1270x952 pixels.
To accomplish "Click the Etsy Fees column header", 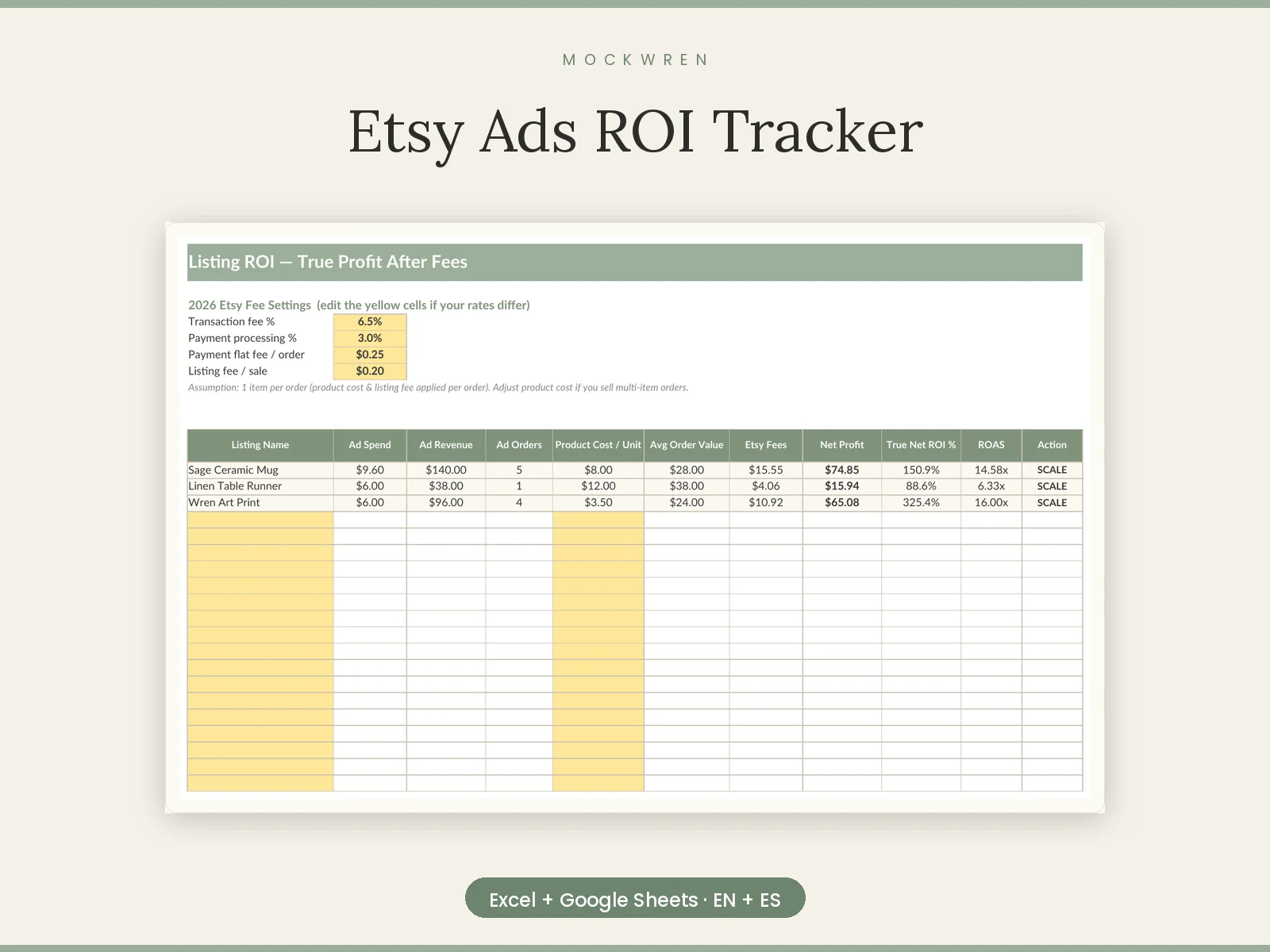I will [x=766, y=445].
